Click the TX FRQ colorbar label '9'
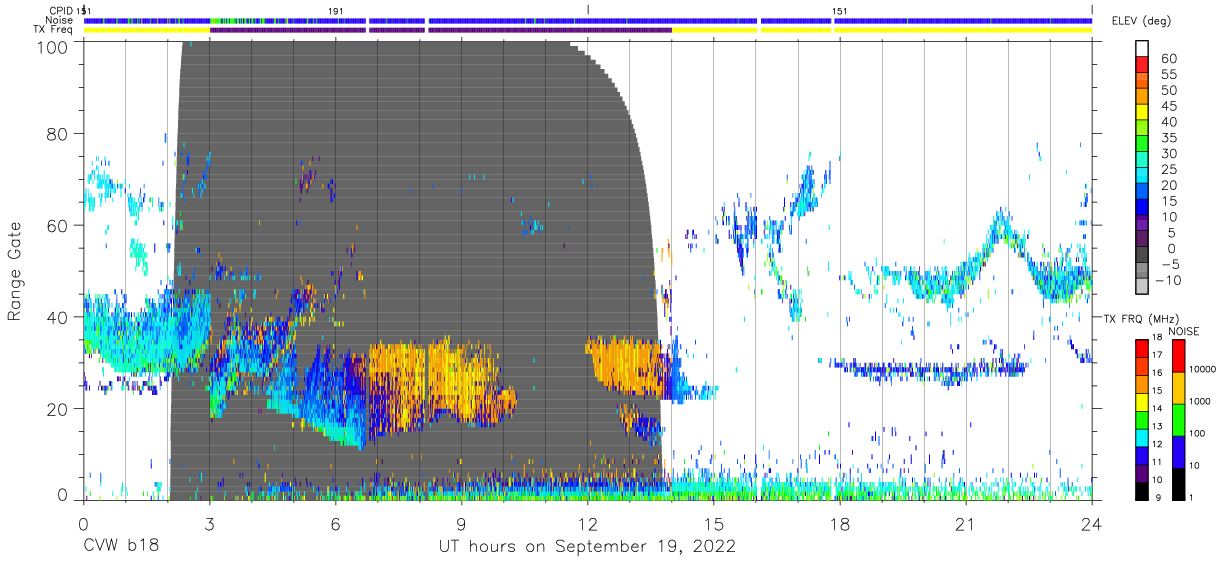 (1158, 498)
